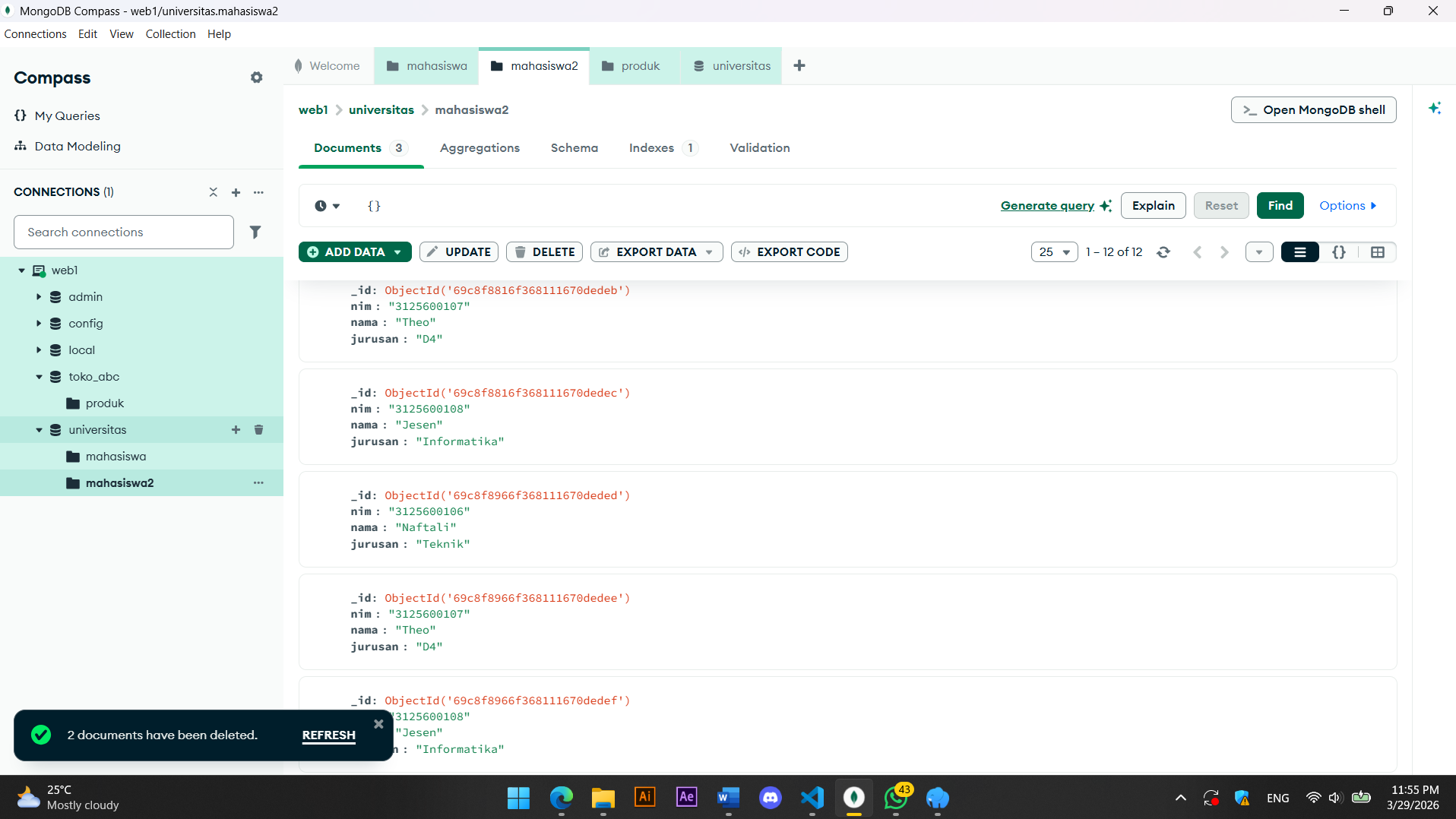The image size is (1456, 819).
Task: Open the documents per page dropdown
Action: click(x=1054, y=252)
